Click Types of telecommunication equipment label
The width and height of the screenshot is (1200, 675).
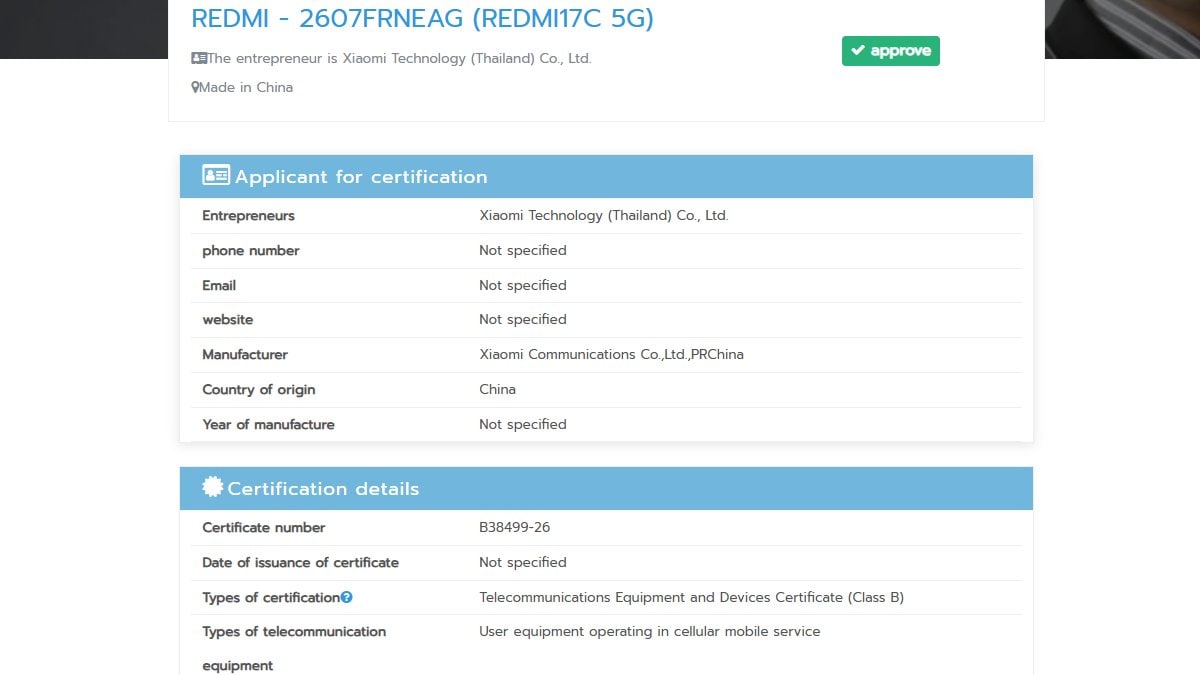294,648
